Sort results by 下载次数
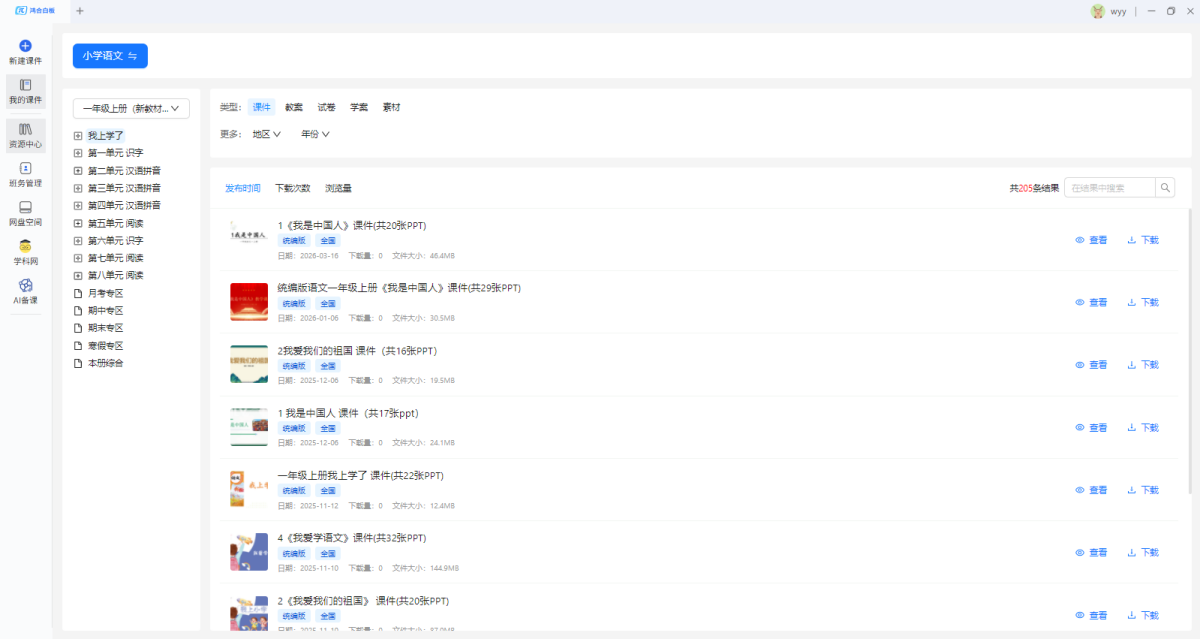The image size is (1200, 639). point(293,188)
